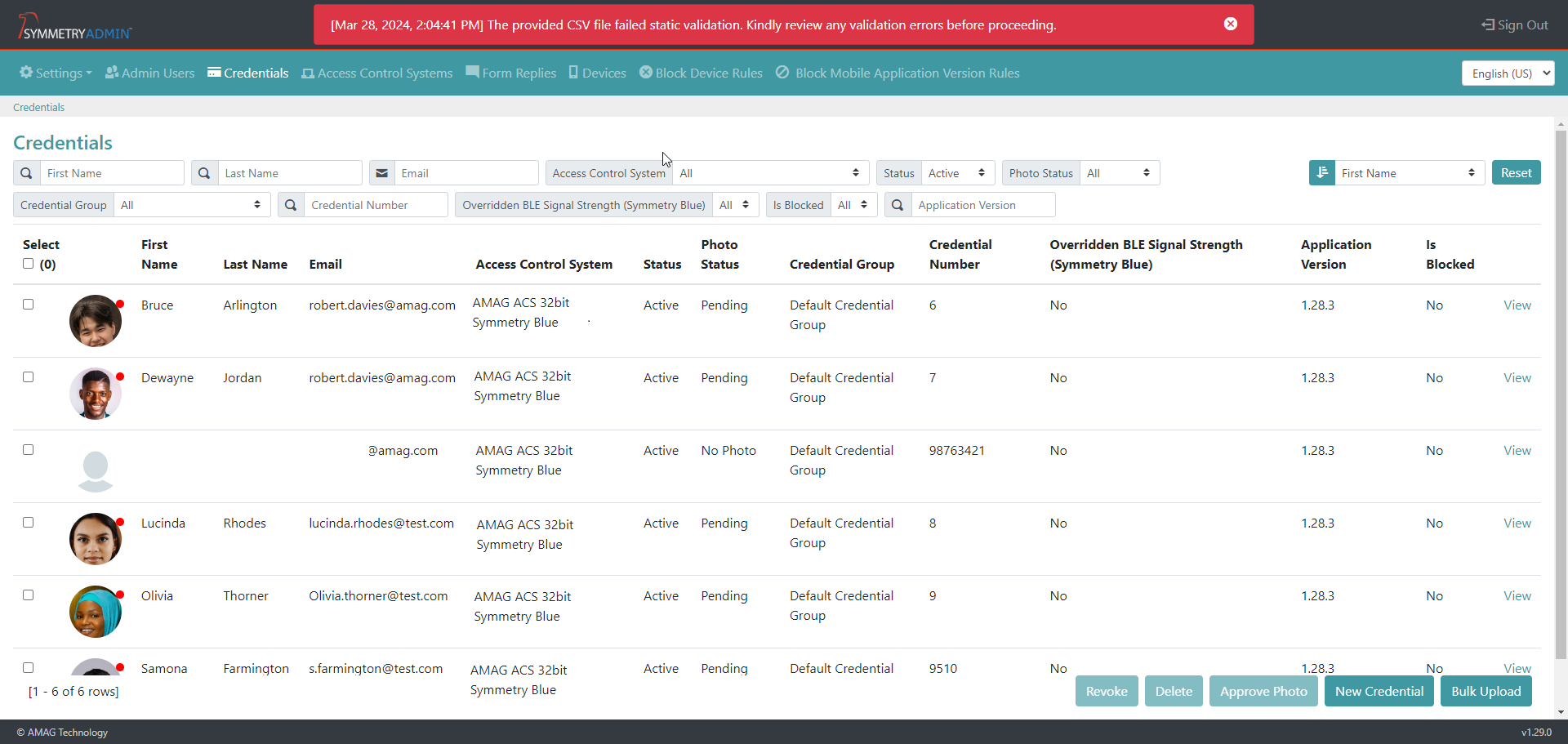View Lucinda Rhodes's credential
This screenshot has height=744, width=1568.
(x=1517, y=523)
